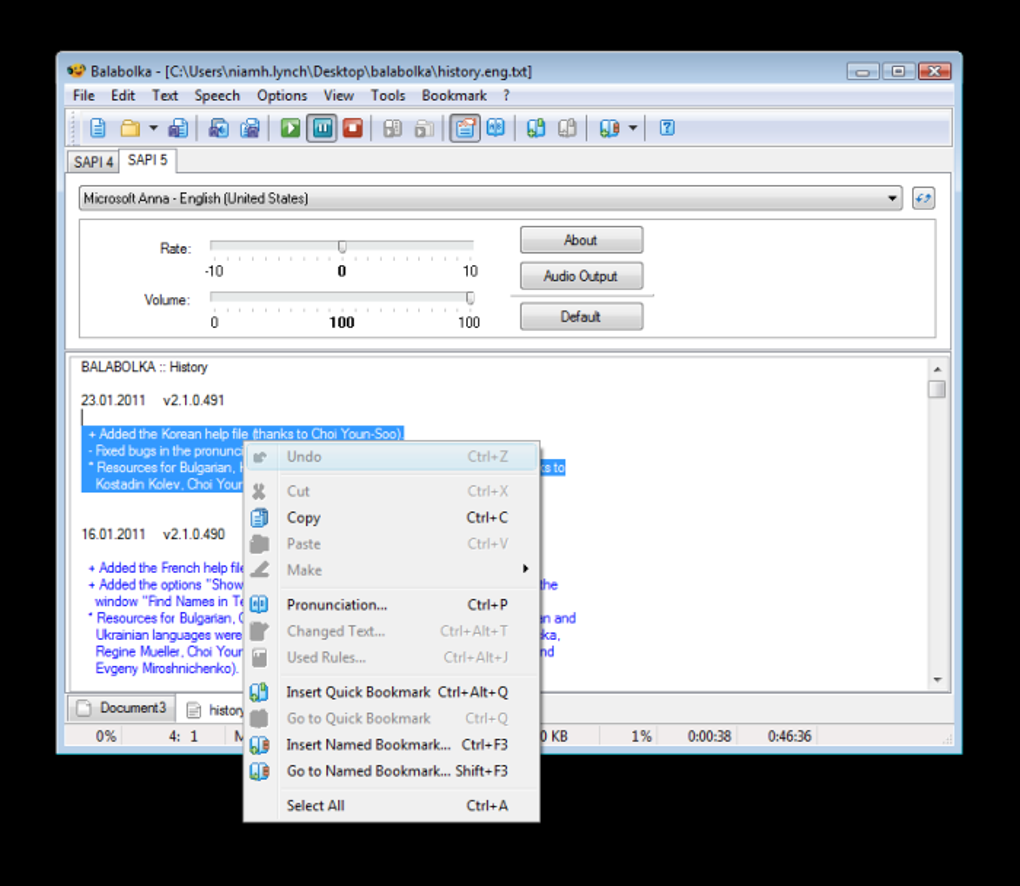Click the Save Audio File toolbar icon

coord(219,128)
